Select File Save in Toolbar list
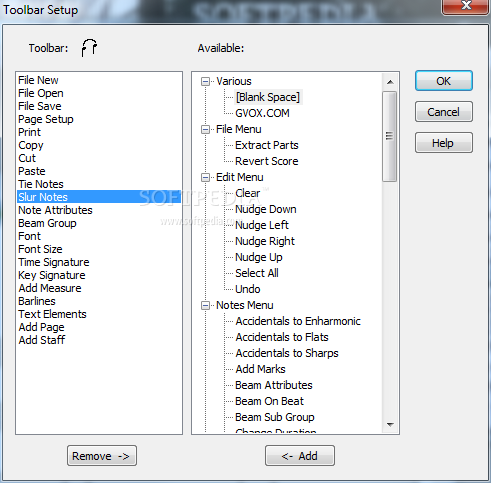The width and height of the screenshot is (491, 483). click(x=99, y=106)
